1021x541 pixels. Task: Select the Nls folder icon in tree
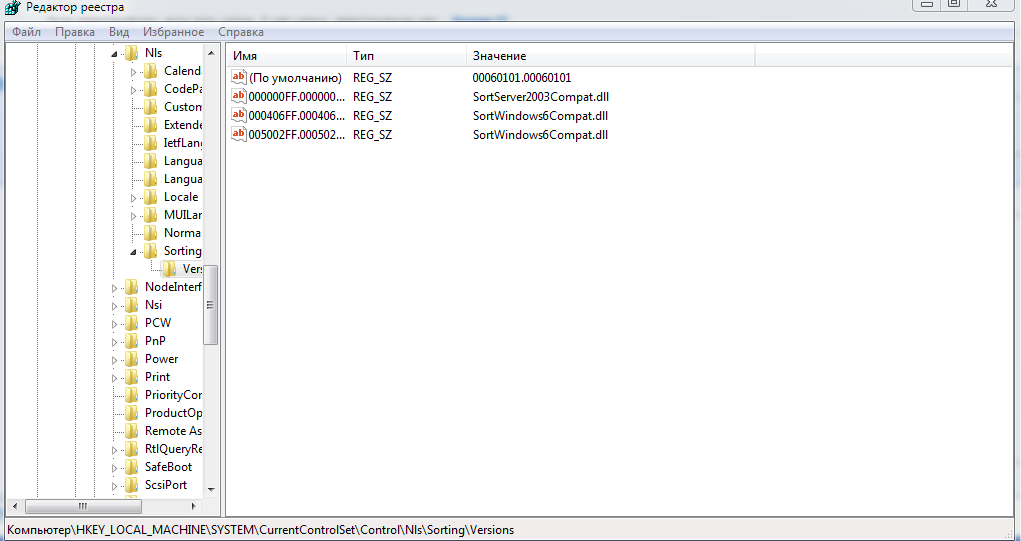[131, 53]
